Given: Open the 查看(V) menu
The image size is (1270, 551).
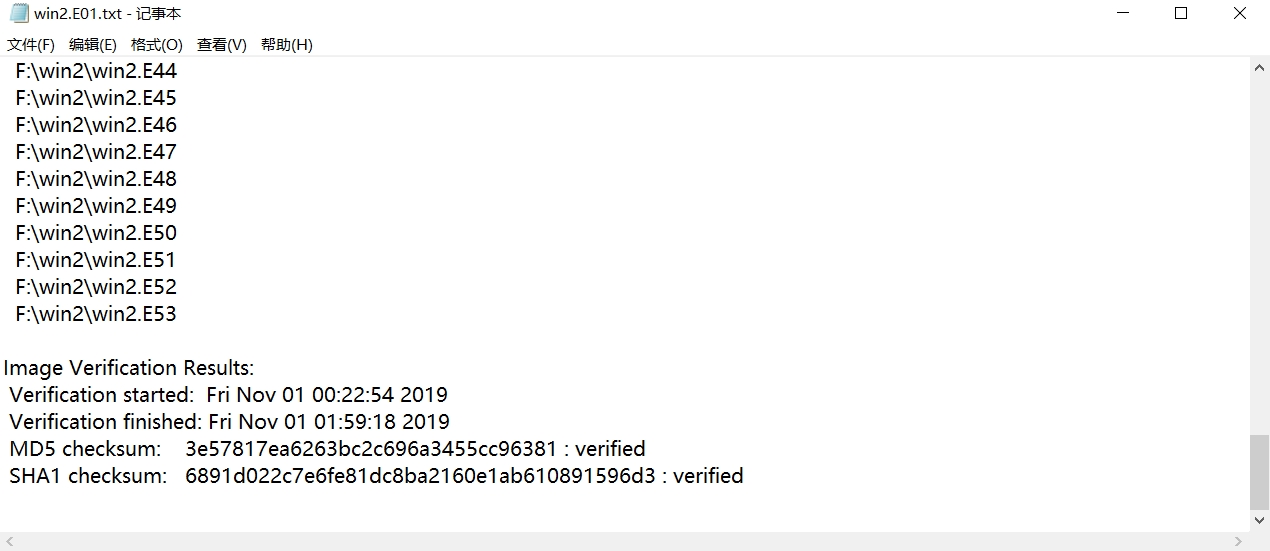Looking at the screenshot, I should coord(222,45).
